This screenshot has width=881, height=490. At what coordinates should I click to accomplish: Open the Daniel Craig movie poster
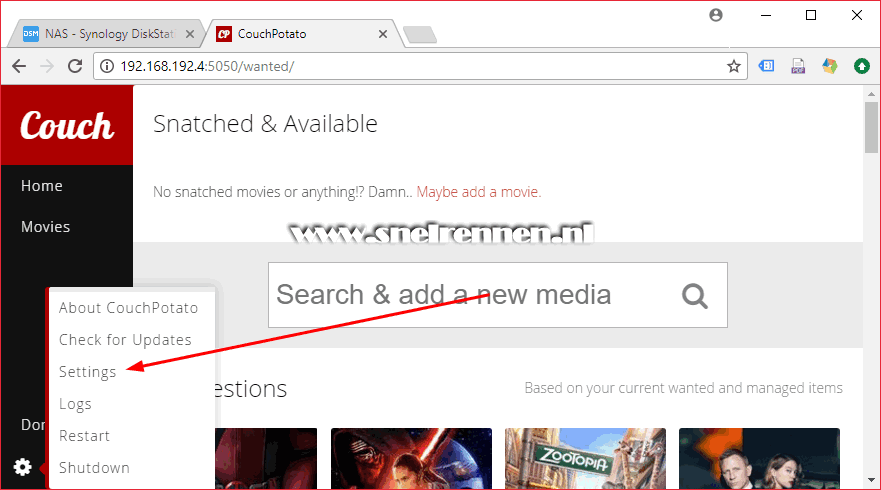(x=759, y=459)
